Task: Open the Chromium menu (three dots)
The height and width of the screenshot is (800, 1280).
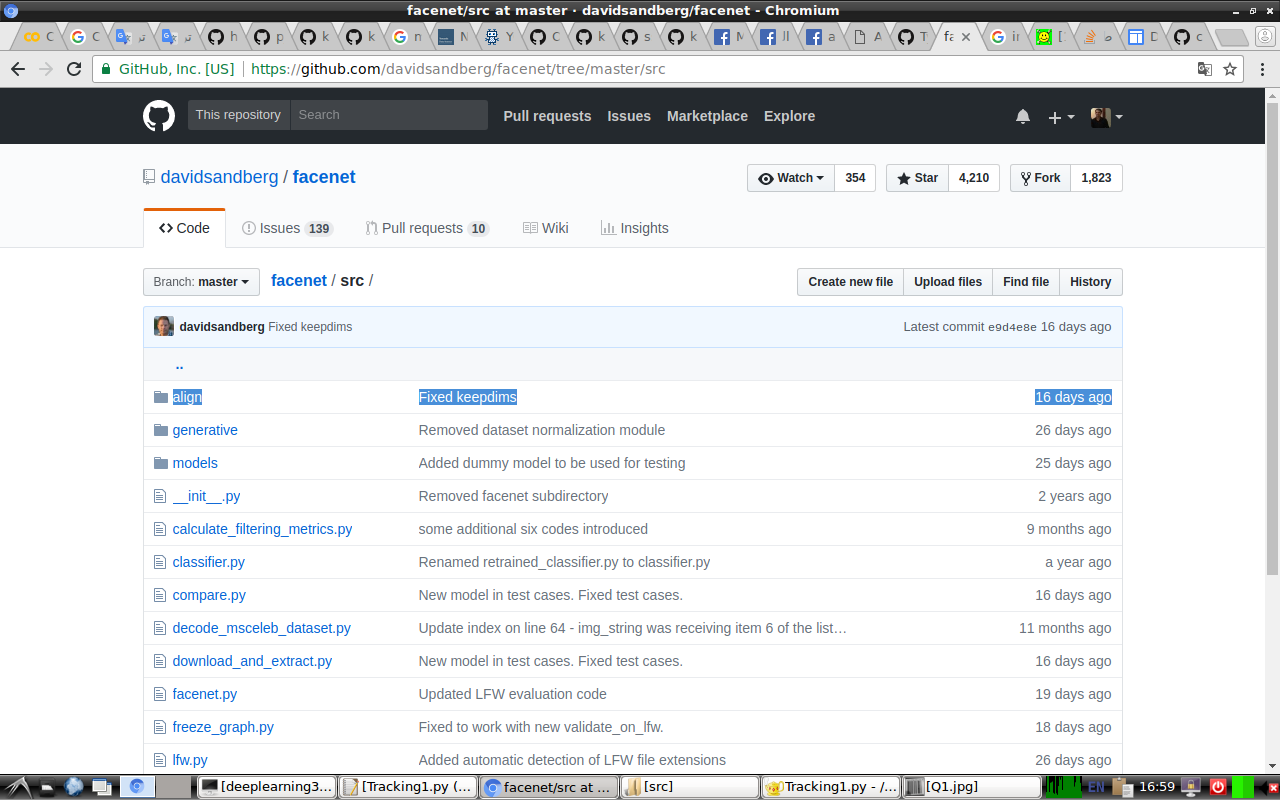Action: (1262, 69)
